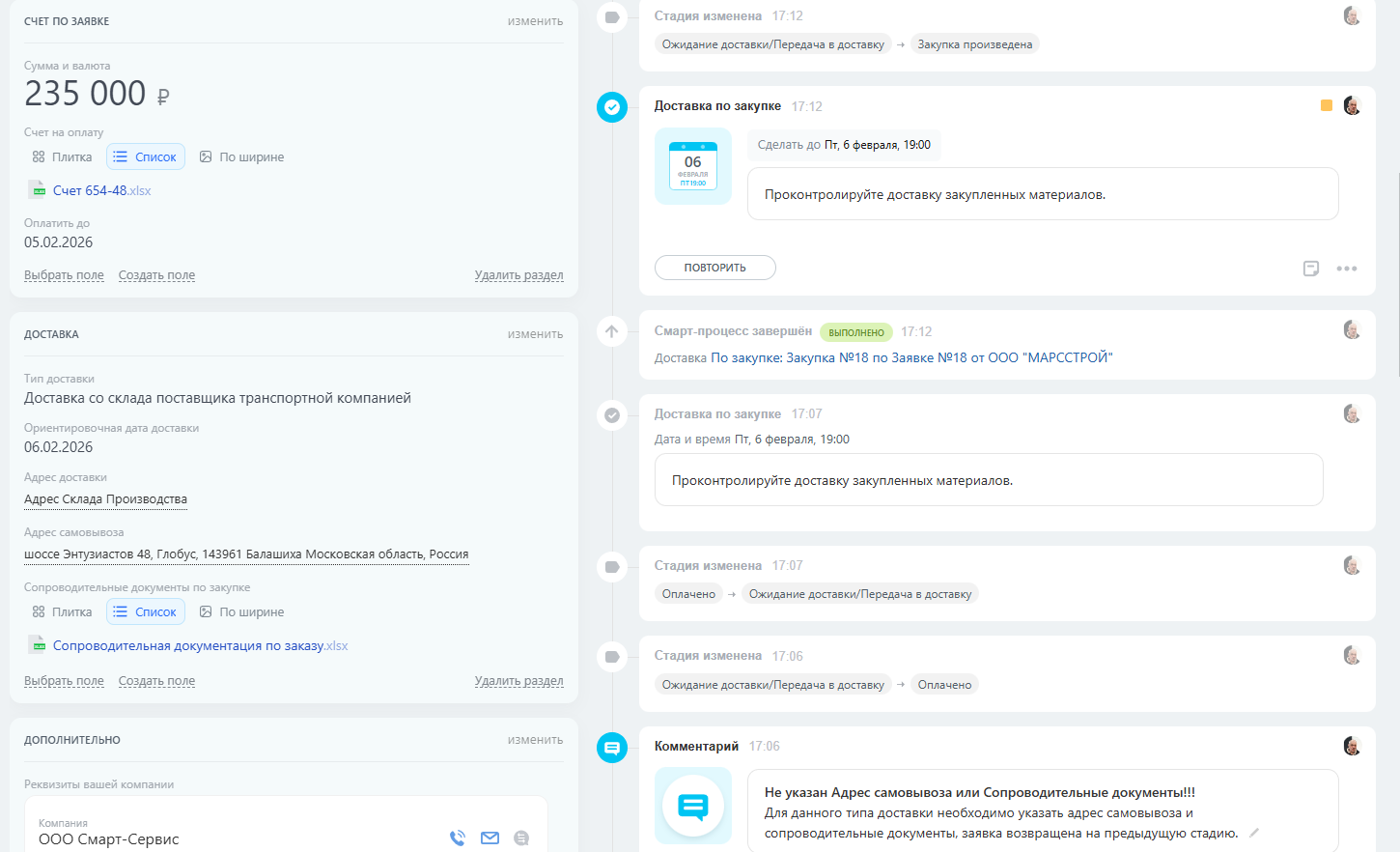Open the address шоссе Энтузиастов 48, Глобус
Screen dimensions: 1400x852
pyautogui.click(x=246, y=554)
